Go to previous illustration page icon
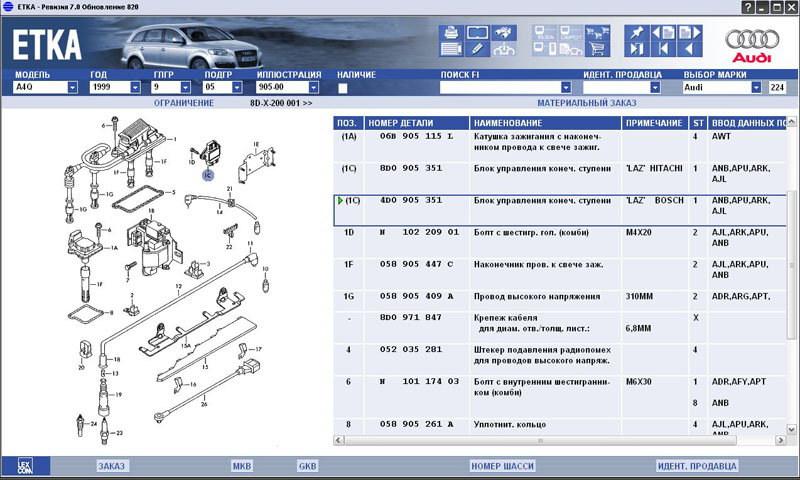 (663, 33)
